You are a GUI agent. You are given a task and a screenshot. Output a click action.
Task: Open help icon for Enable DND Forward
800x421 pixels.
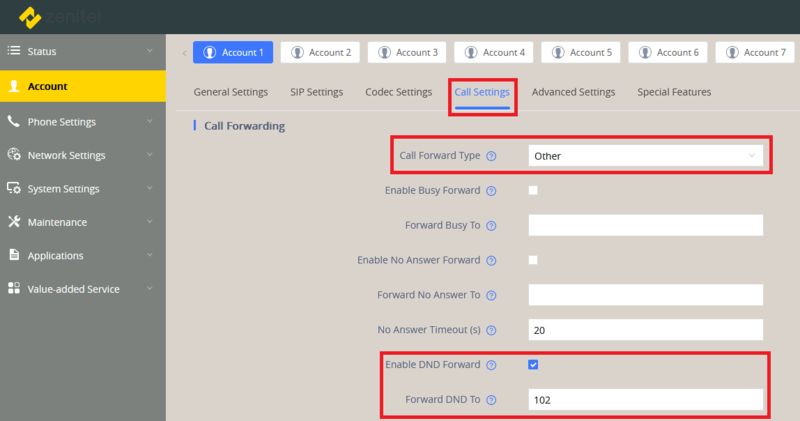click(491, 365)
